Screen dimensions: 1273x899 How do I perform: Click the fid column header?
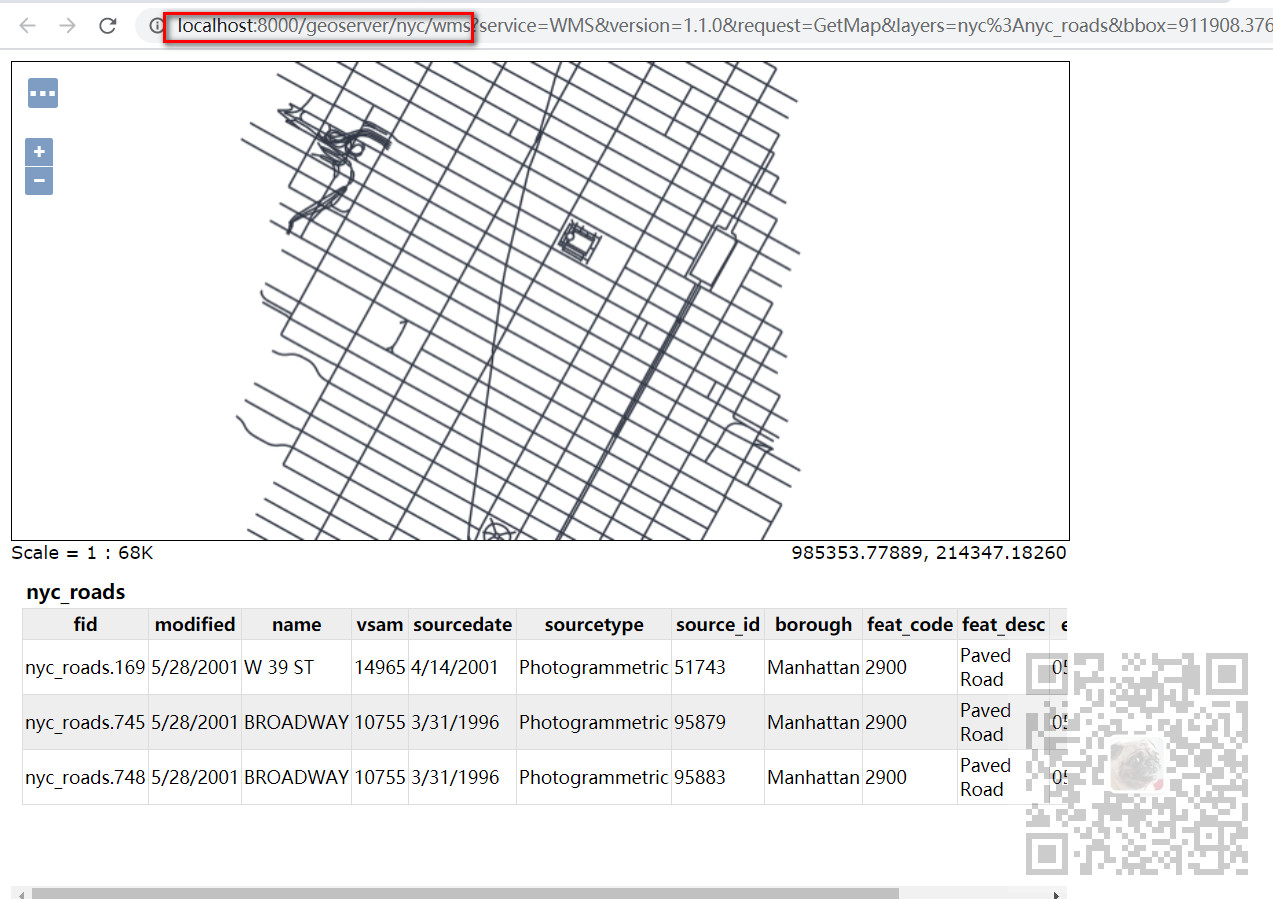pos(85,625)
